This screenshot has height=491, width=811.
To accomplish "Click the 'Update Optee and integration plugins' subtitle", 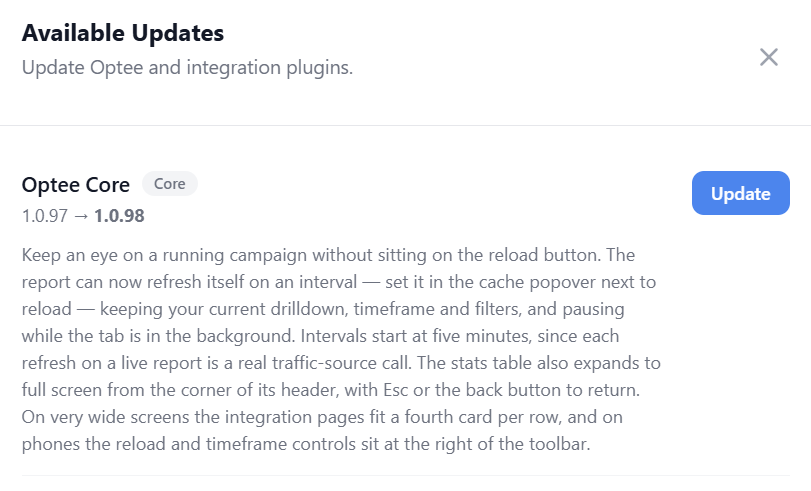I will pyautogui.click(x=187, y=67).
